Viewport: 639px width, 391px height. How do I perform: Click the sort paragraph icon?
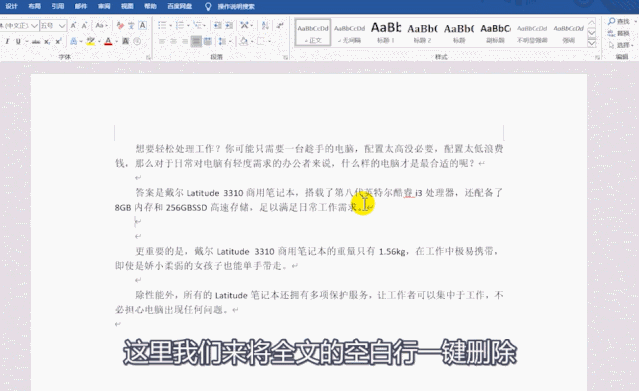[x=265, y=26]
